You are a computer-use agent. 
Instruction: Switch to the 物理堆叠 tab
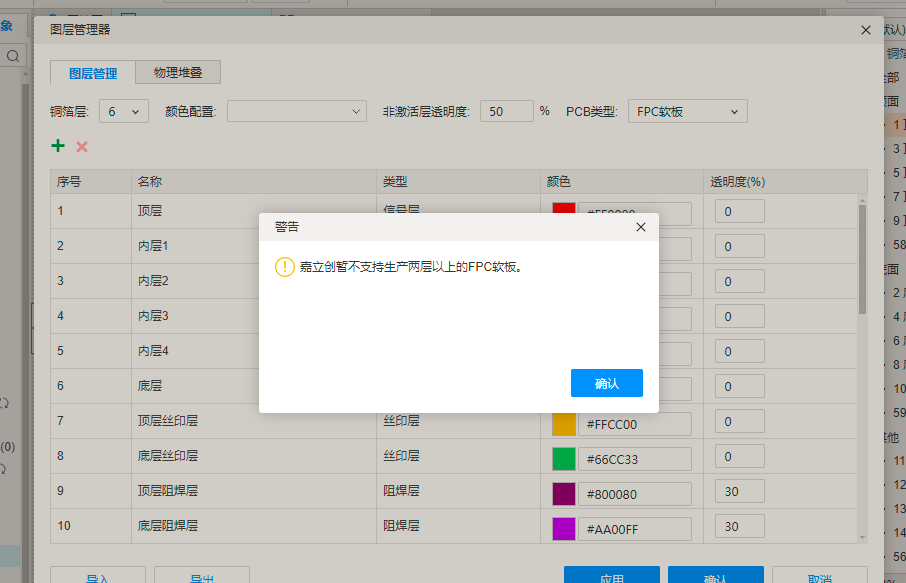(177, 73)
